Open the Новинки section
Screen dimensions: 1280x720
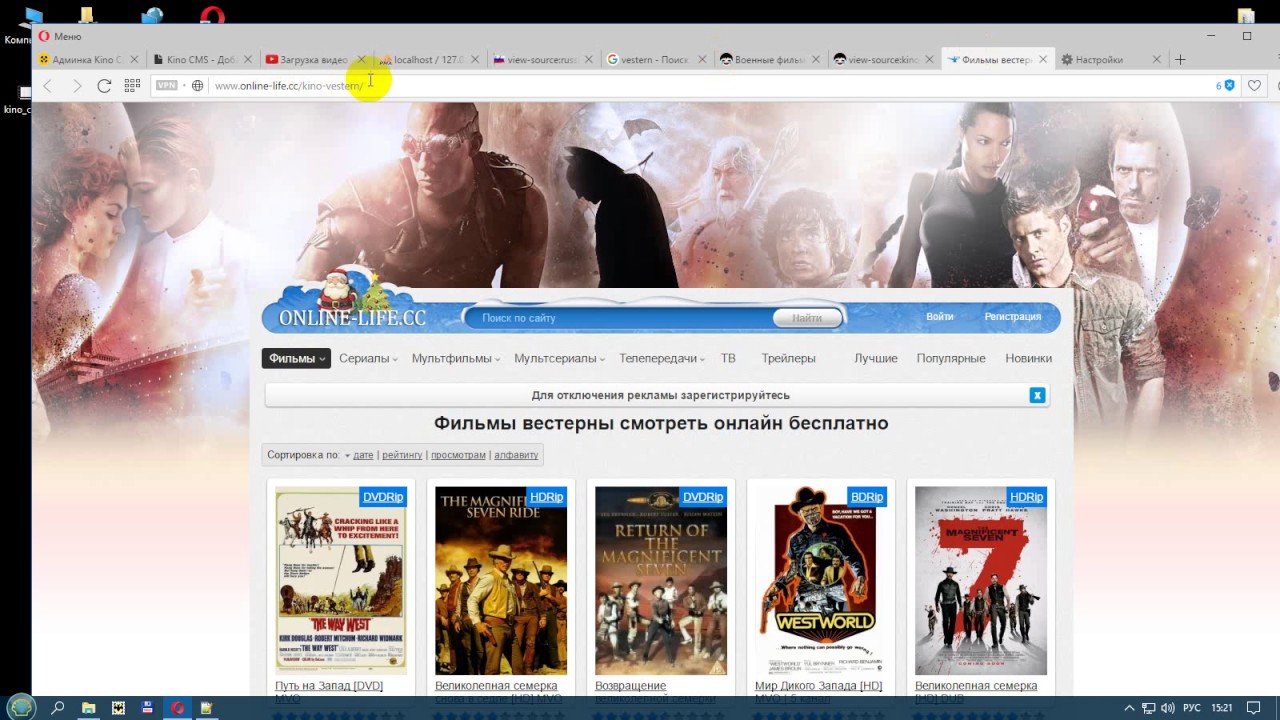point(1028,358)
